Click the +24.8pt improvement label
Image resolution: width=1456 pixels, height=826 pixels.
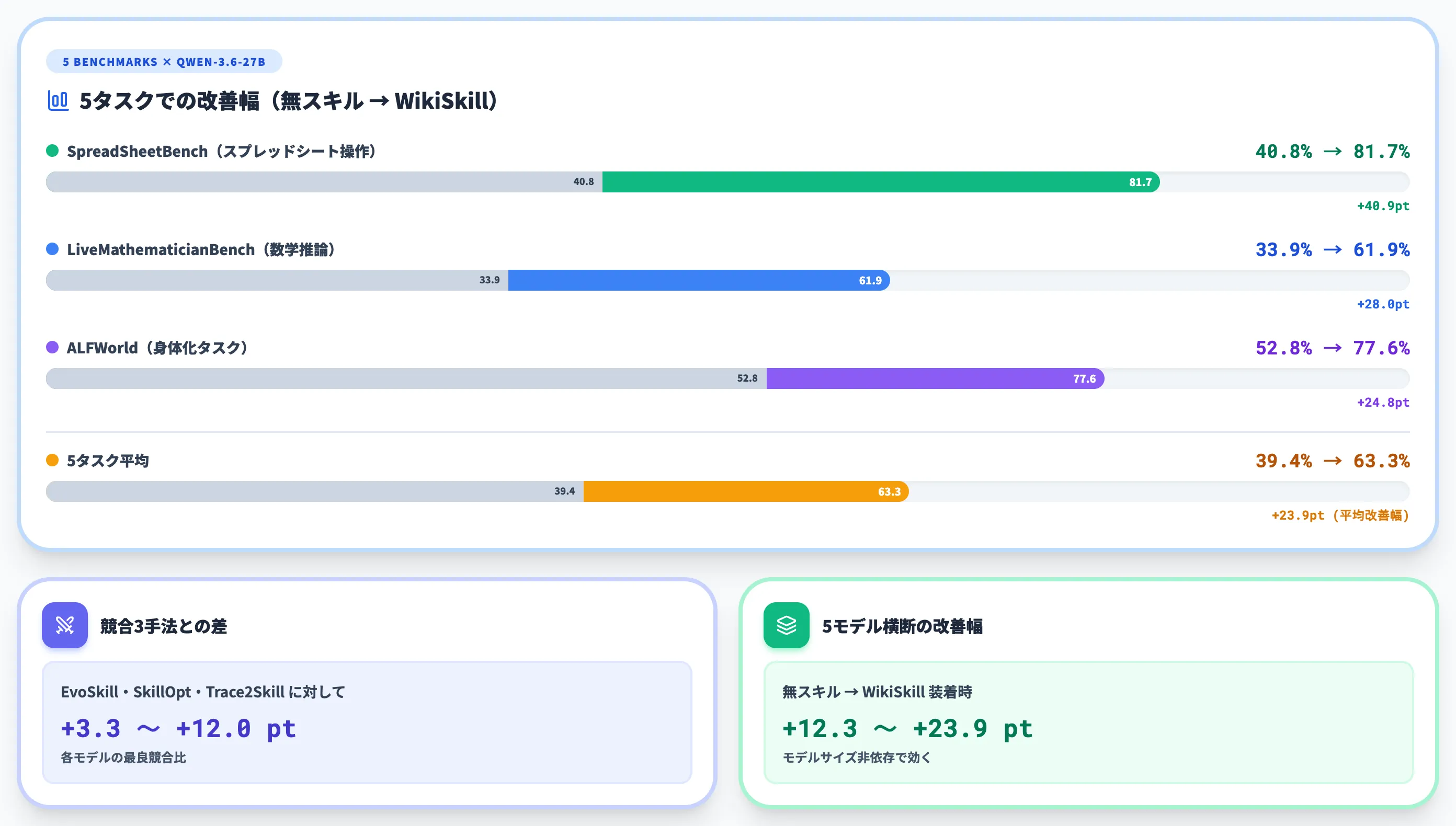tap(1383, 402)
